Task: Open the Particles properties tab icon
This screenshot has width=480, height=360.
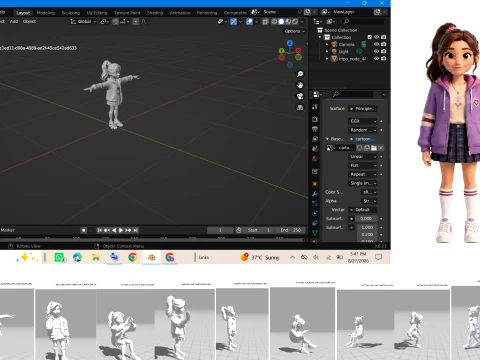Action: pos(315,203)
